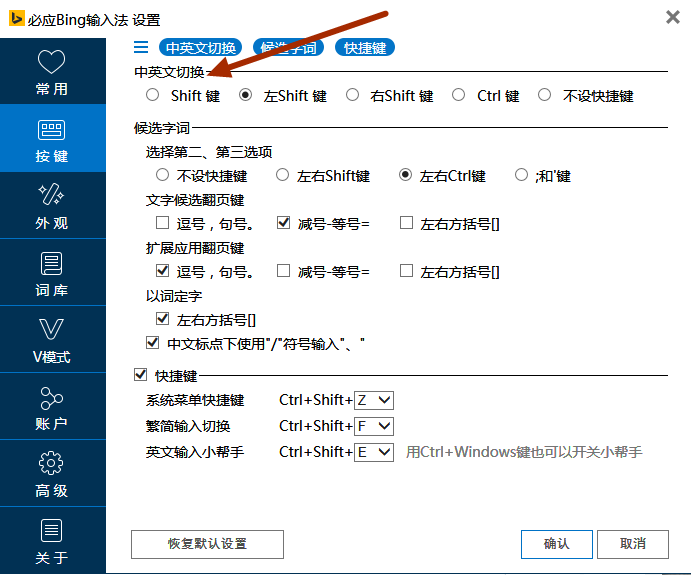Click the 候选字词 section heading
The height and width of the screenshot is (575, 691).
click(162, 128)
